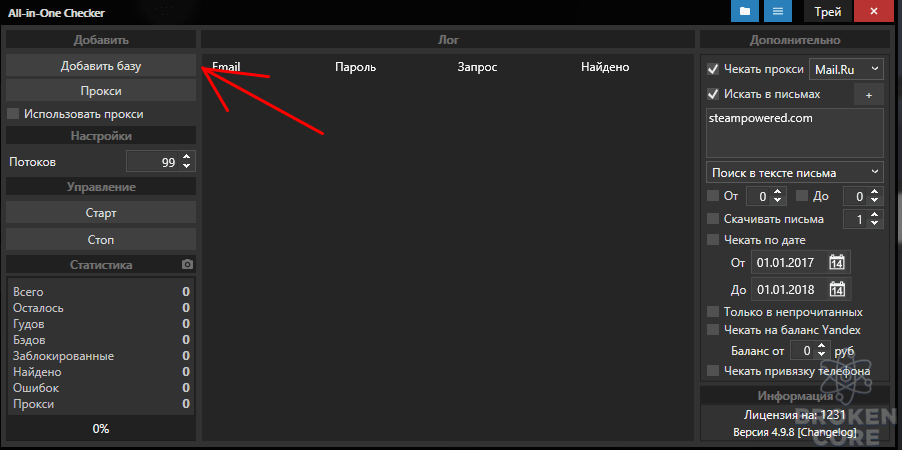Click the Лицензия на: 1231 text
The width and height of the screenshot is (902, 450).
pyautogui.click(x=795, y=414)
